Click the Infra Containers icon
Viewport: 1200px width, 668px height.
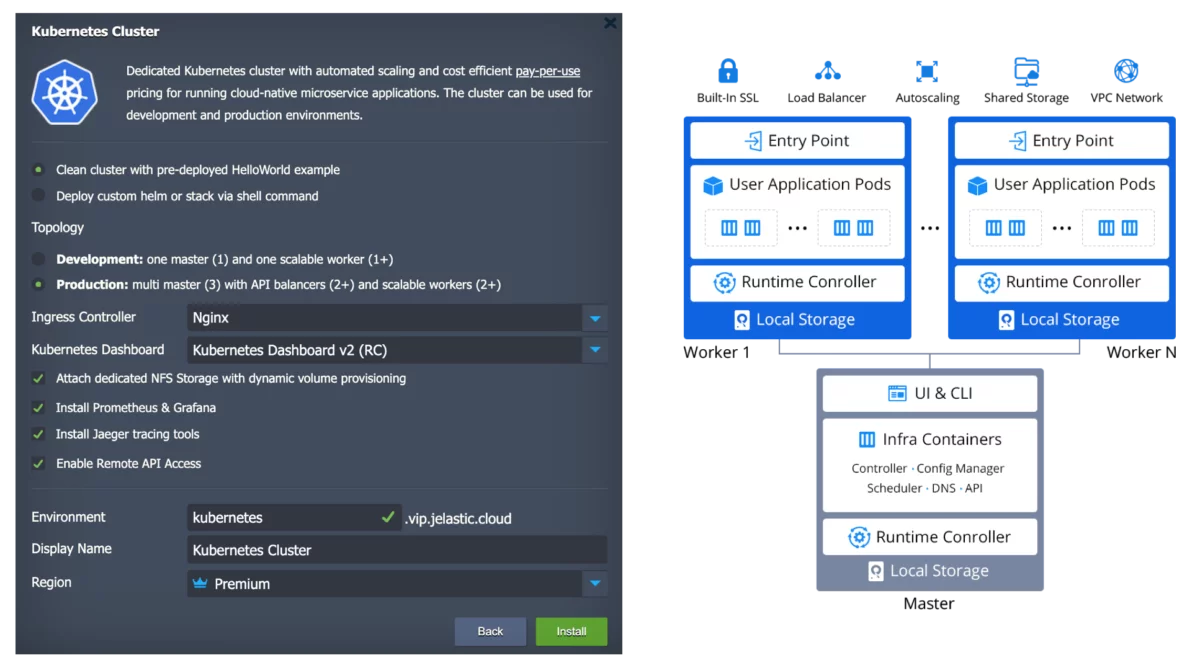click(x=867, y=440)
